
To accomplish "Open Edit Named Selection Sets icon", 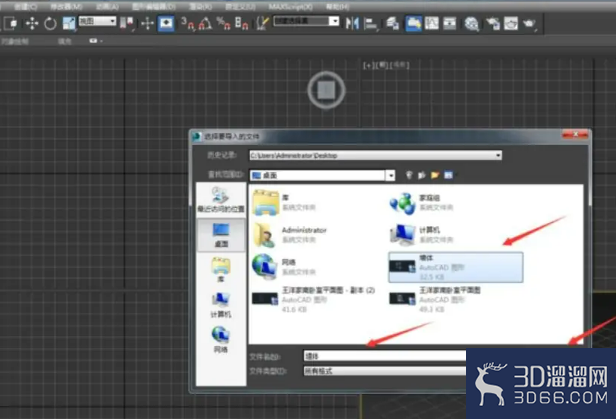I will pos(262,24).
